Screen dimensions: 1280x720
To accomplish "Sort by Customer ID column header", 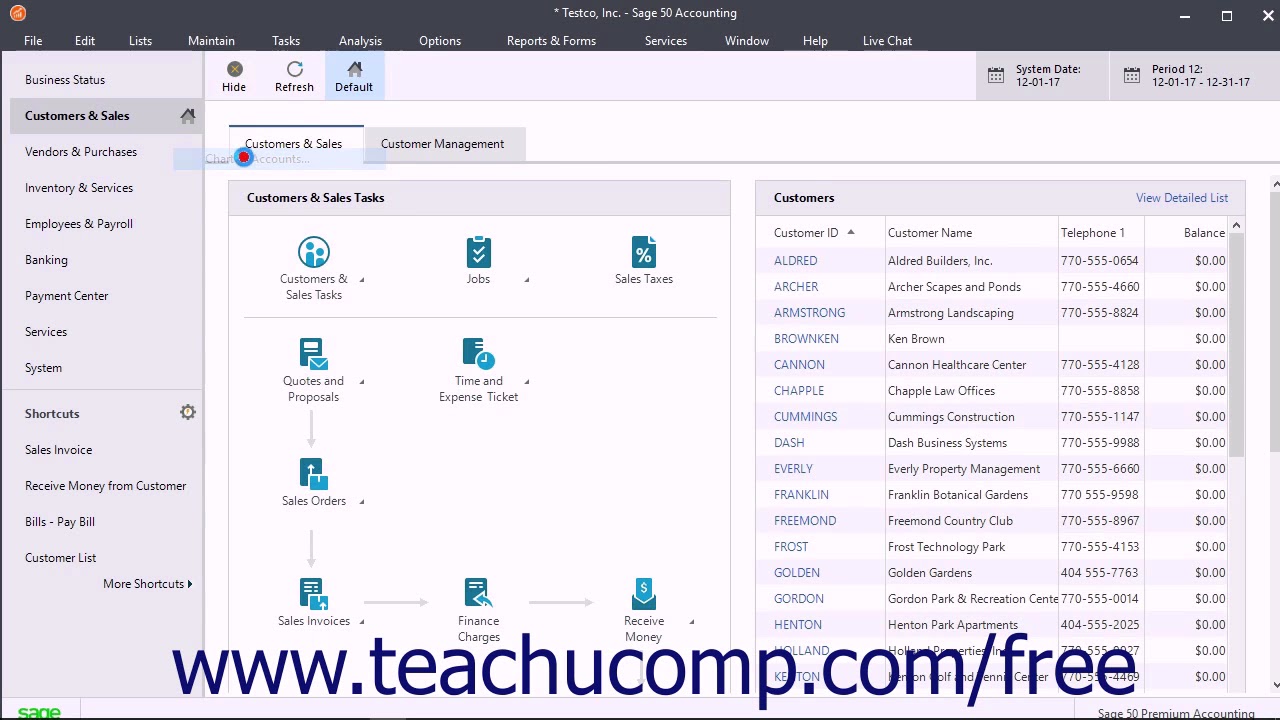I will (806, 233).
